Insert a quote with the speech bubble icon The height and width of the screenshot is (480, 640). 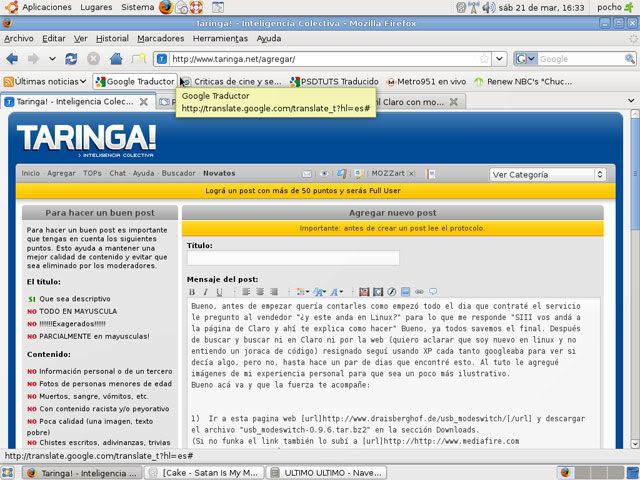coord(433,291)
